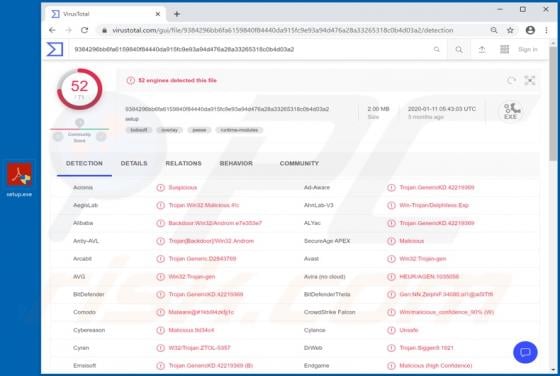The width and height of the screenshot is (560, 376).
Task: Reload the VirusTotal page
Action: point(84,30)
